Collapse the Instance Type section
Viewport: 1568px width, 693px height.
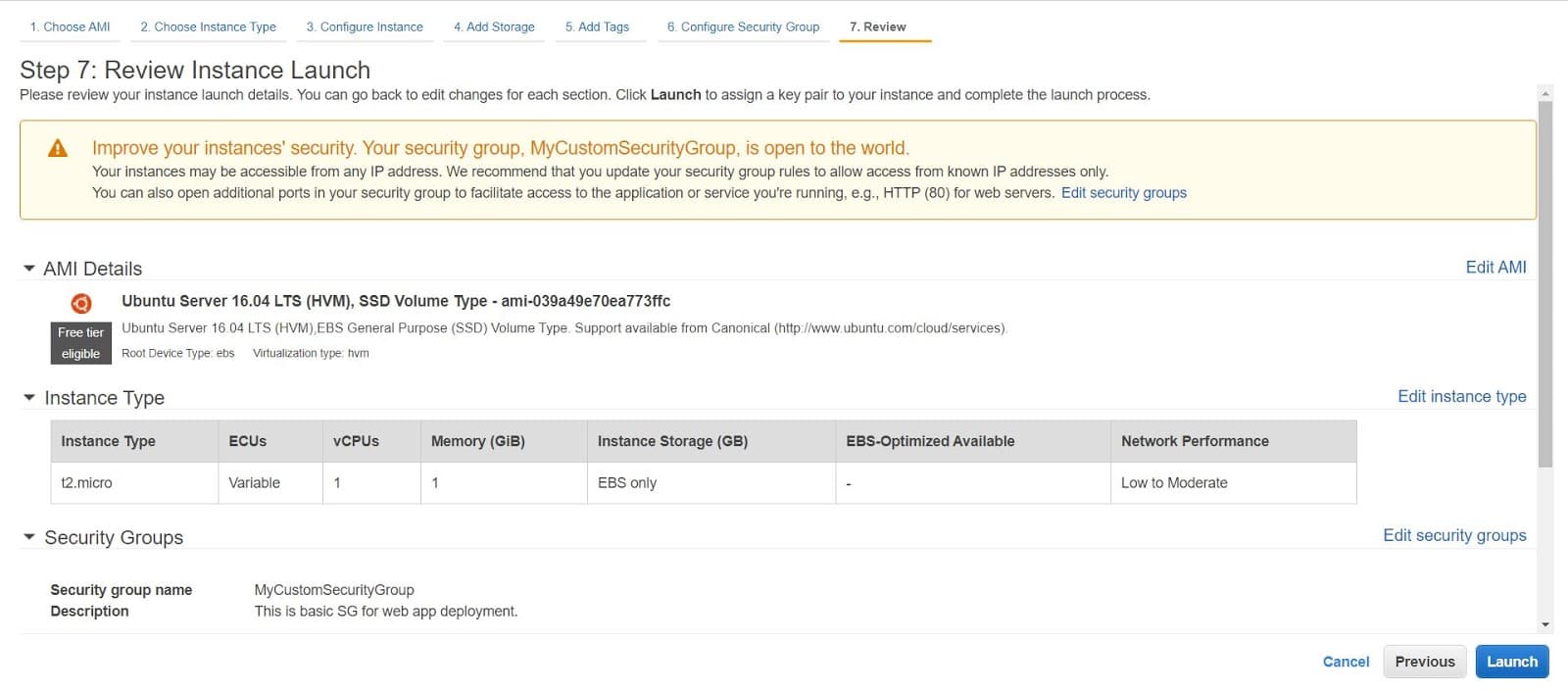click(x=29, y=397)
